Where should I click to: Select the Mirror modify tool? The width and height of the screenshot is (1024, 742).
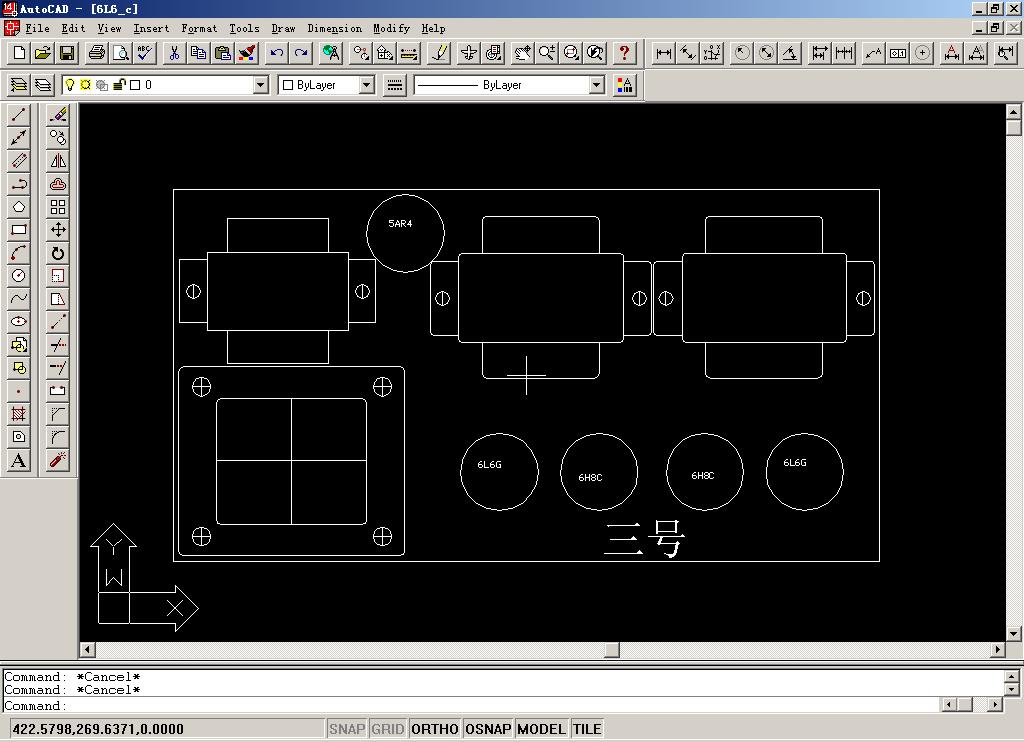point(58,161)
